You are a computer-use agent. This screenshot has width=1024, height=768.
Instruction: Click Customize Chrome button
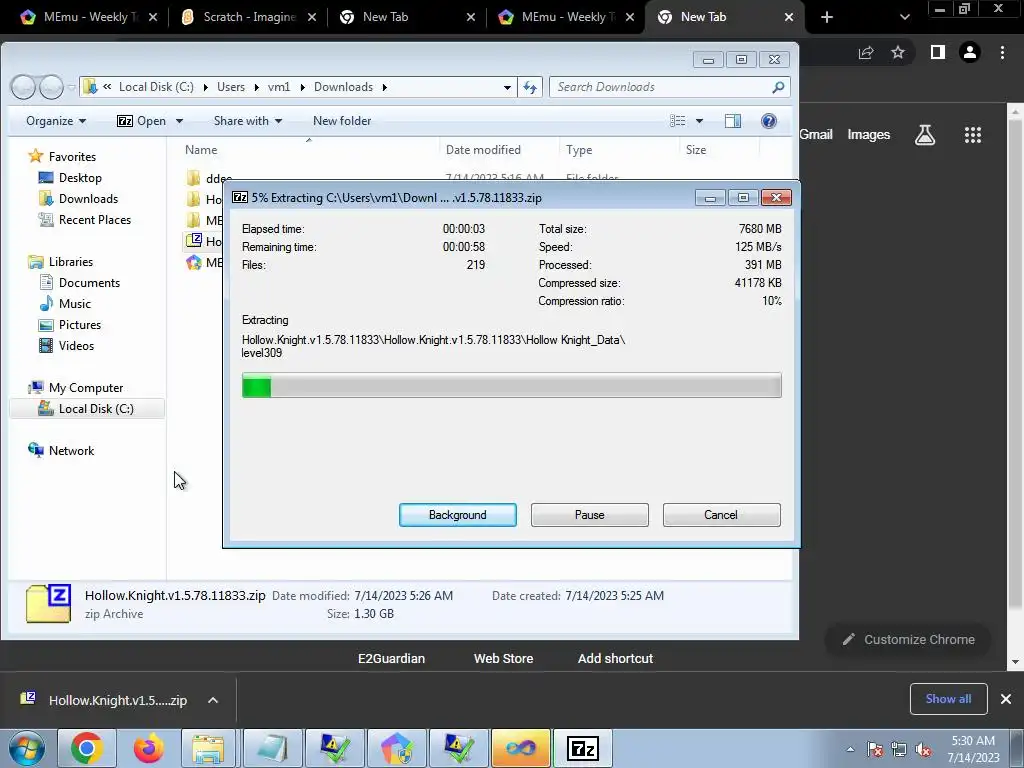coord(908,639)
